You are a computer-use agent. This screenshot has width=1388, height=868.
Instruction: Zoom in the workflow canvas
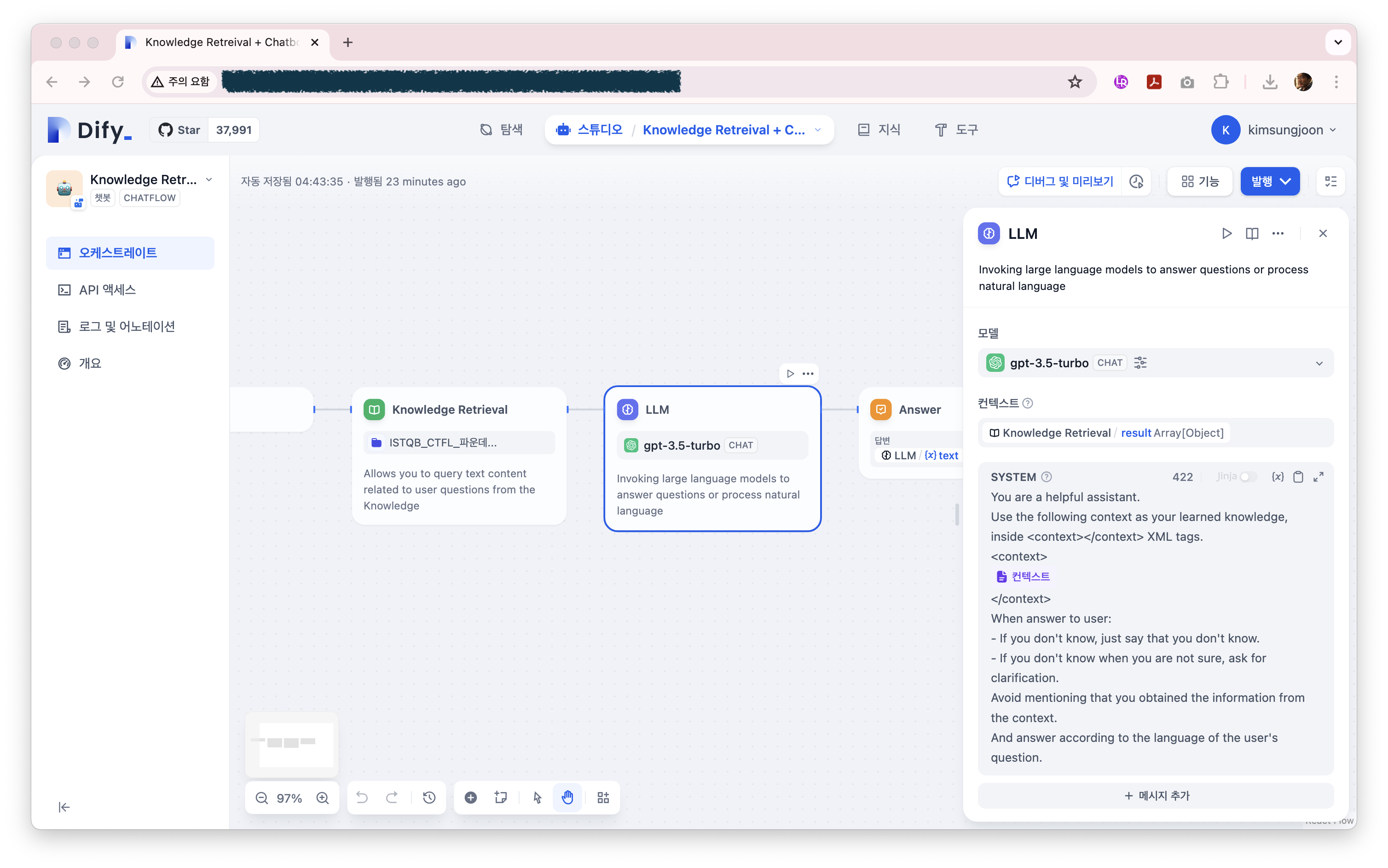click(323, 798)
